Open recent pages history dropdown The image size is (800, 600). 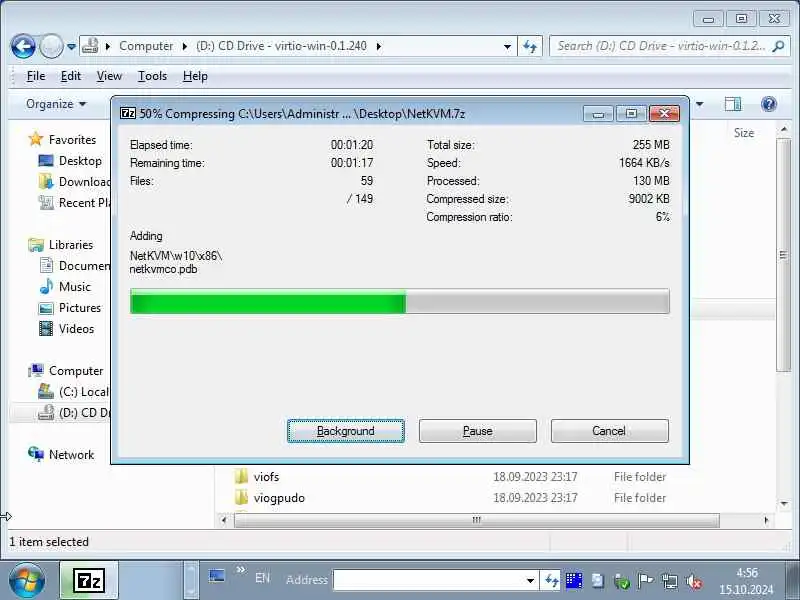click(71, 47)
